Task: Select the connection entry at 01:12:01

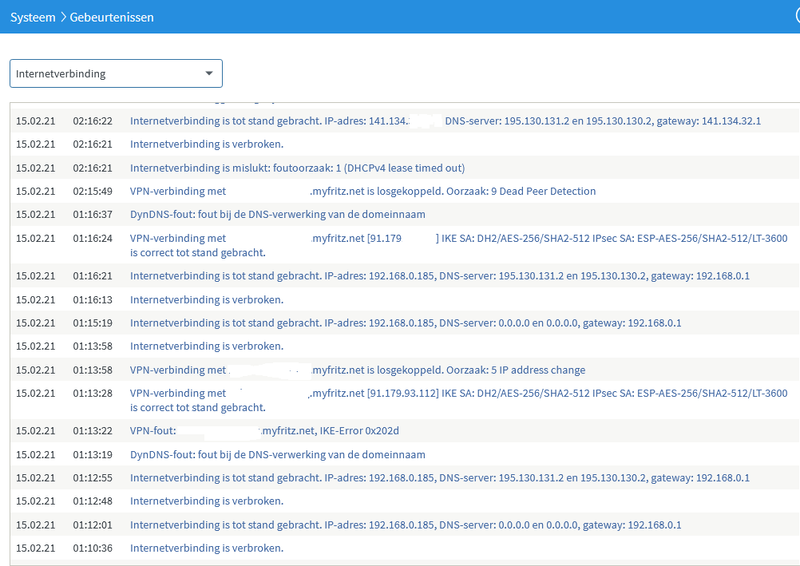Action: pos(405,525)
